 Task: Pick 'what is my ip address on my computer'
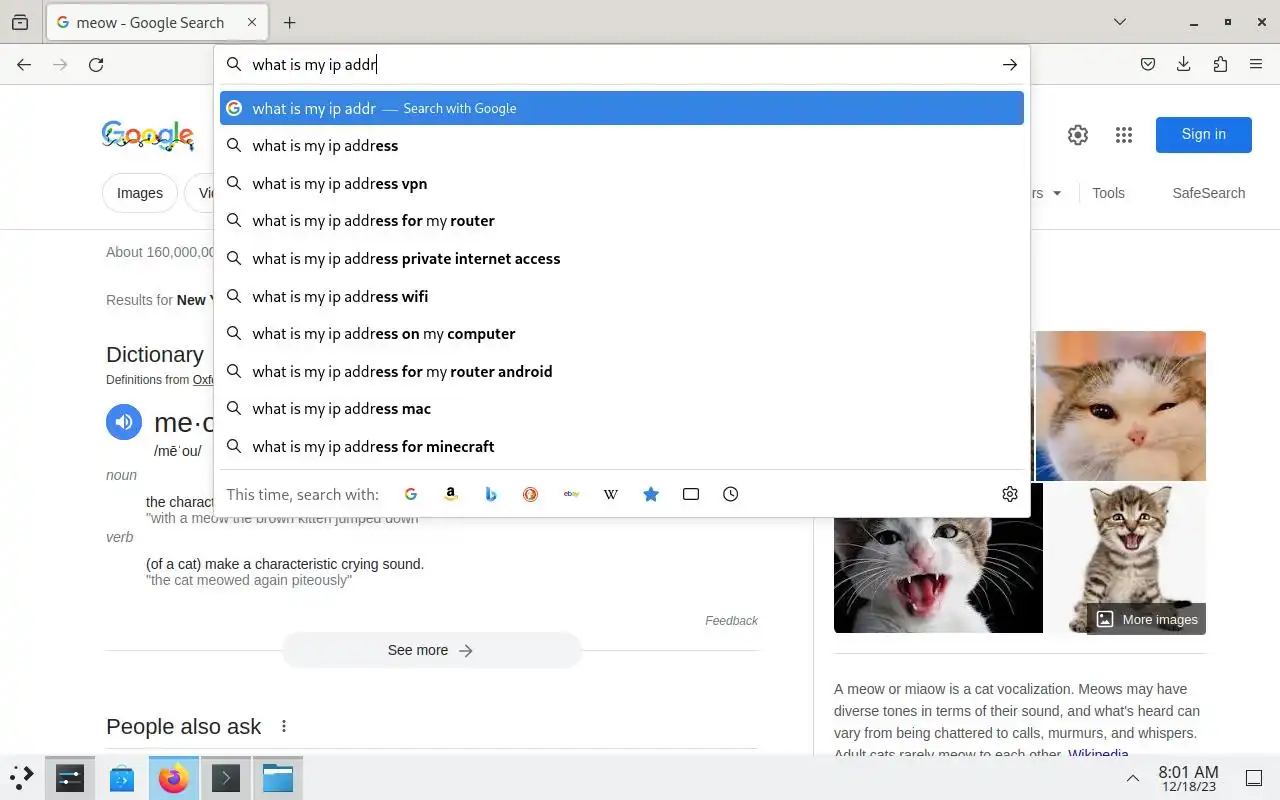pyautogui.click(x=622, y=333)
